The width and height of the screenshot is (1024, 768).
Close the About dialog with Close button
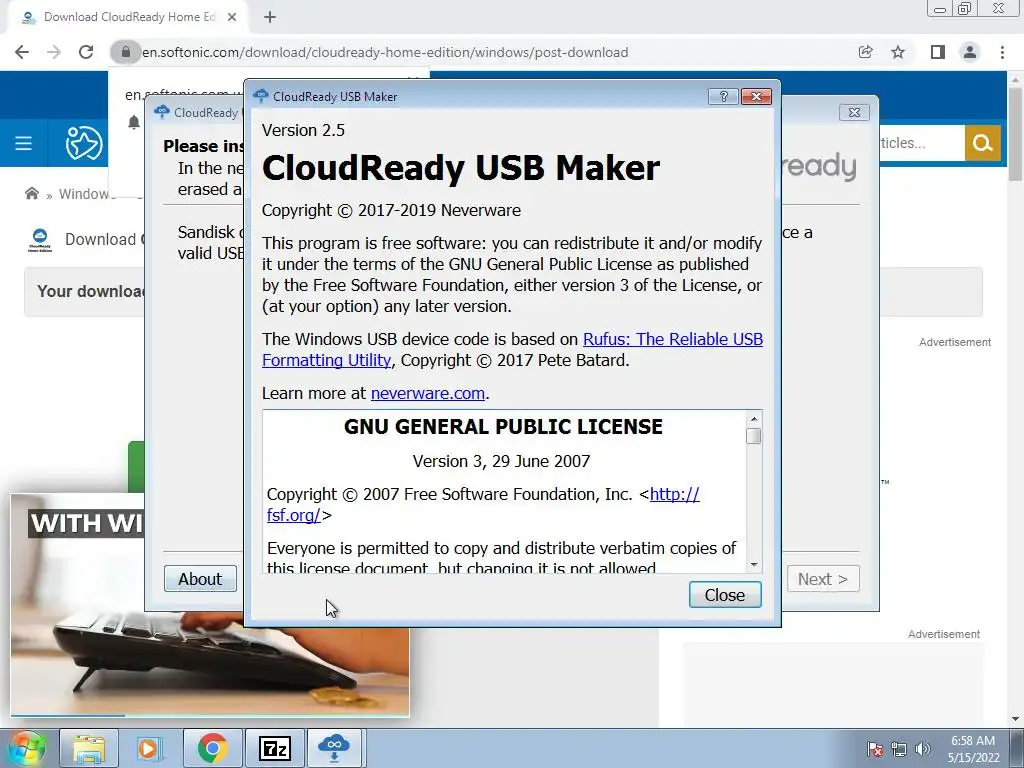click(x=725, y=595)
